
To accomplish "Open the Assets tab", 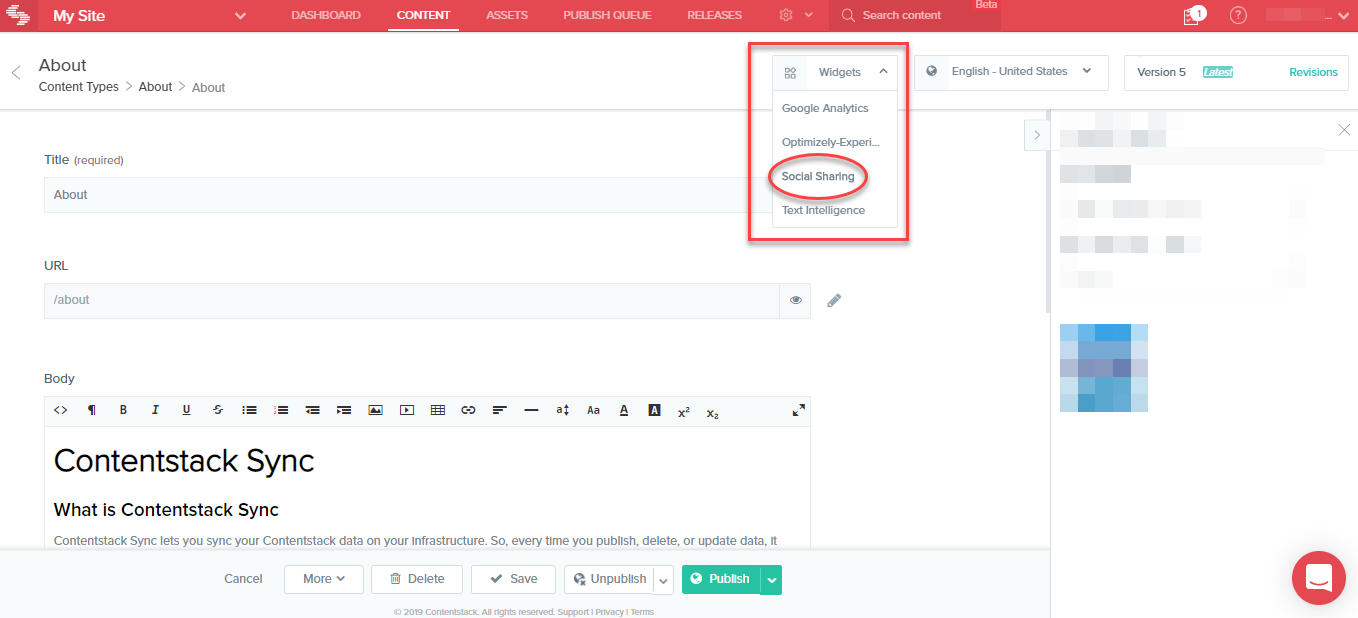I will tap(507, 15).
